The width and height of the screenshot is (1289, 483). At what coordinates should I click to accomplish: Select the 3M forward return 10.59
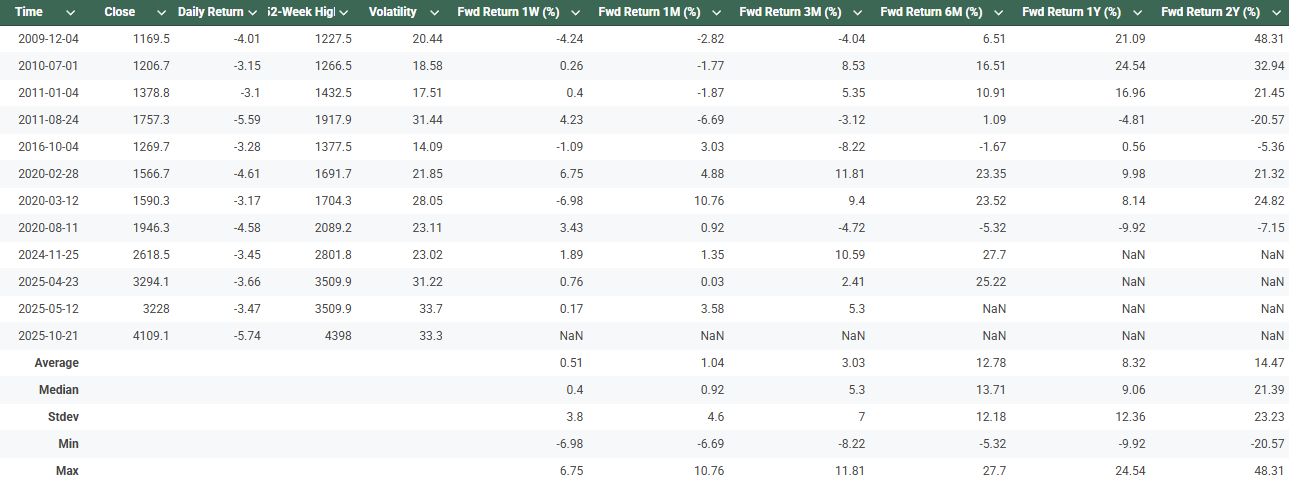click(850, 255)
